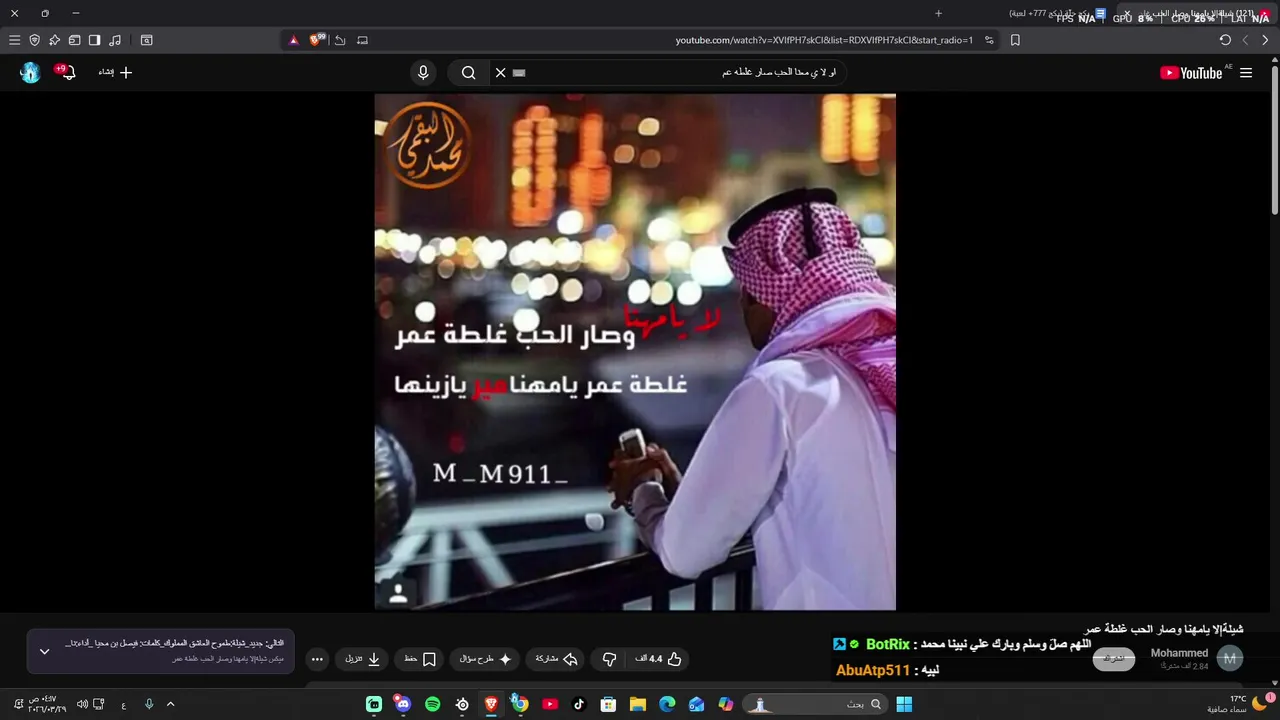This screenshot has height=720, width=1280.
Task: Click the Windows taskbar search box
Action: click(x=817, y=704)
